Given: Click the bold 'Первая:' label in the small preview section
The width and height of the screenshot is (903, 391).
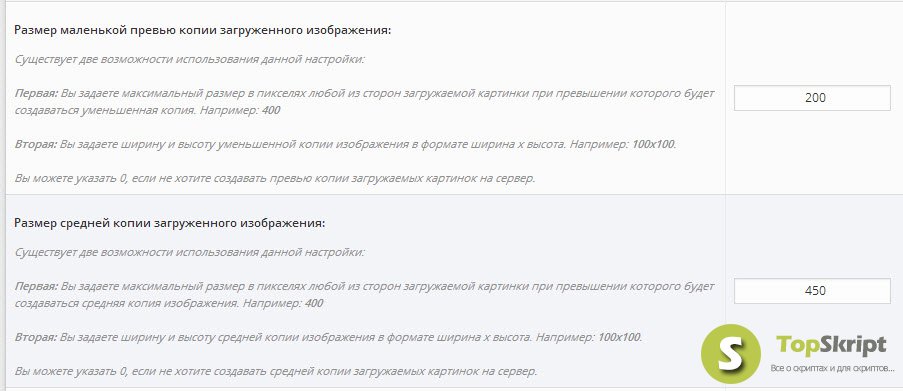Looking at the screenshot, I should click(x=36, y=93).
